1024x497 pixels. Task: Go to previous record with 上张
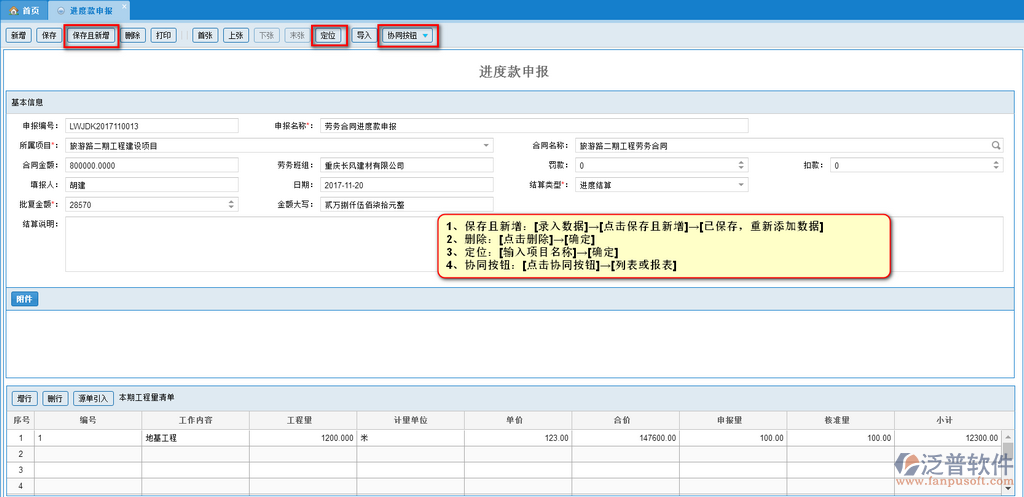(x=235, y=36)
